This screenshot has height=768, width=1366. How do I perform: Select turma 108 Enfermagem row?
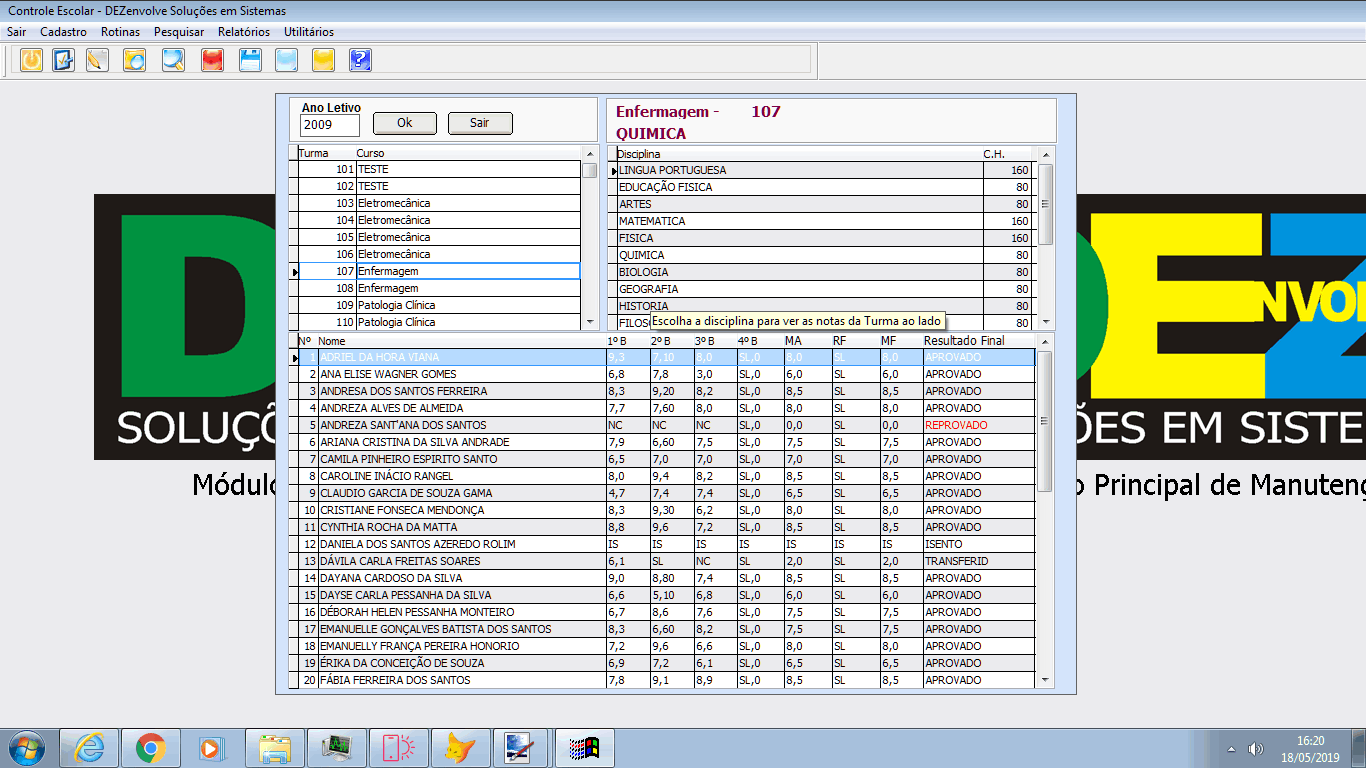pos(440,288)
